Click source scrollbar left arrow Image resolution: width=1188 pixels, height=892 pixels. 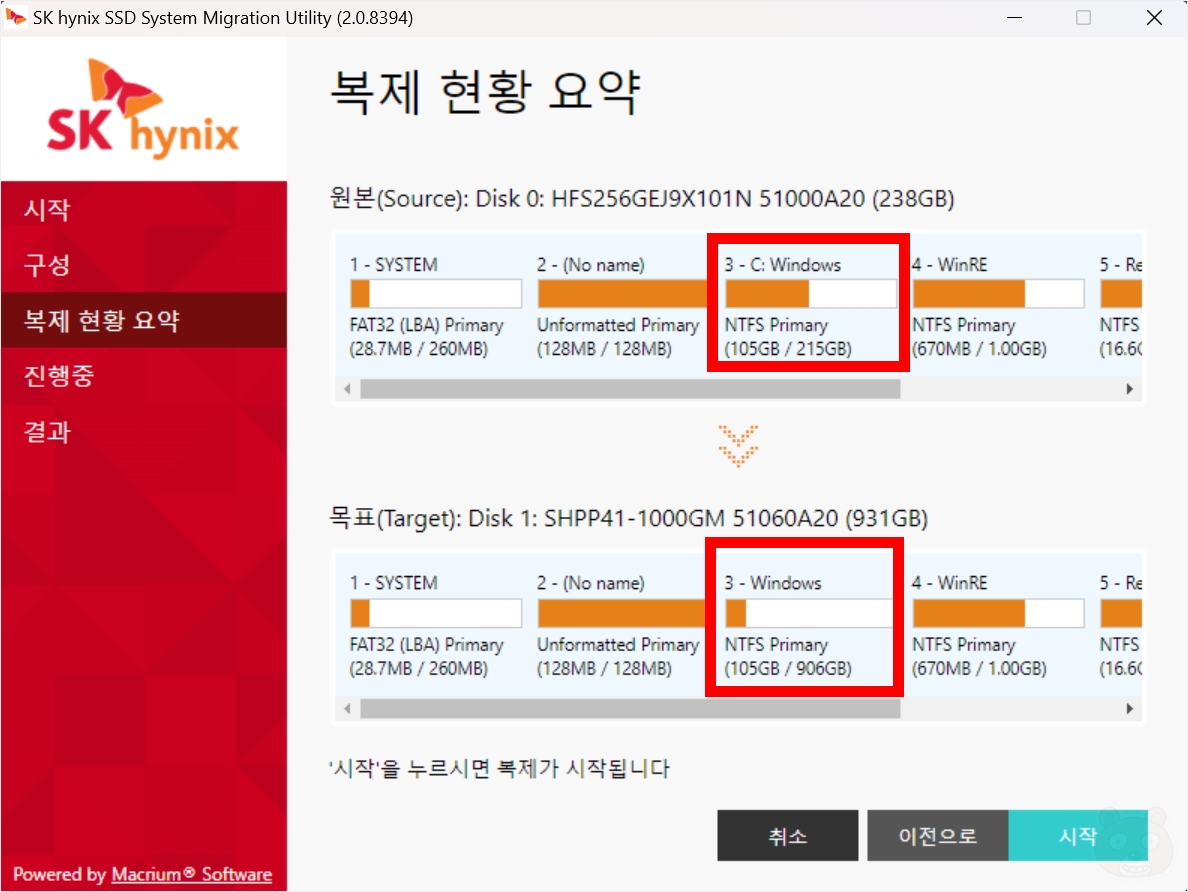click(x=347, y=389)
